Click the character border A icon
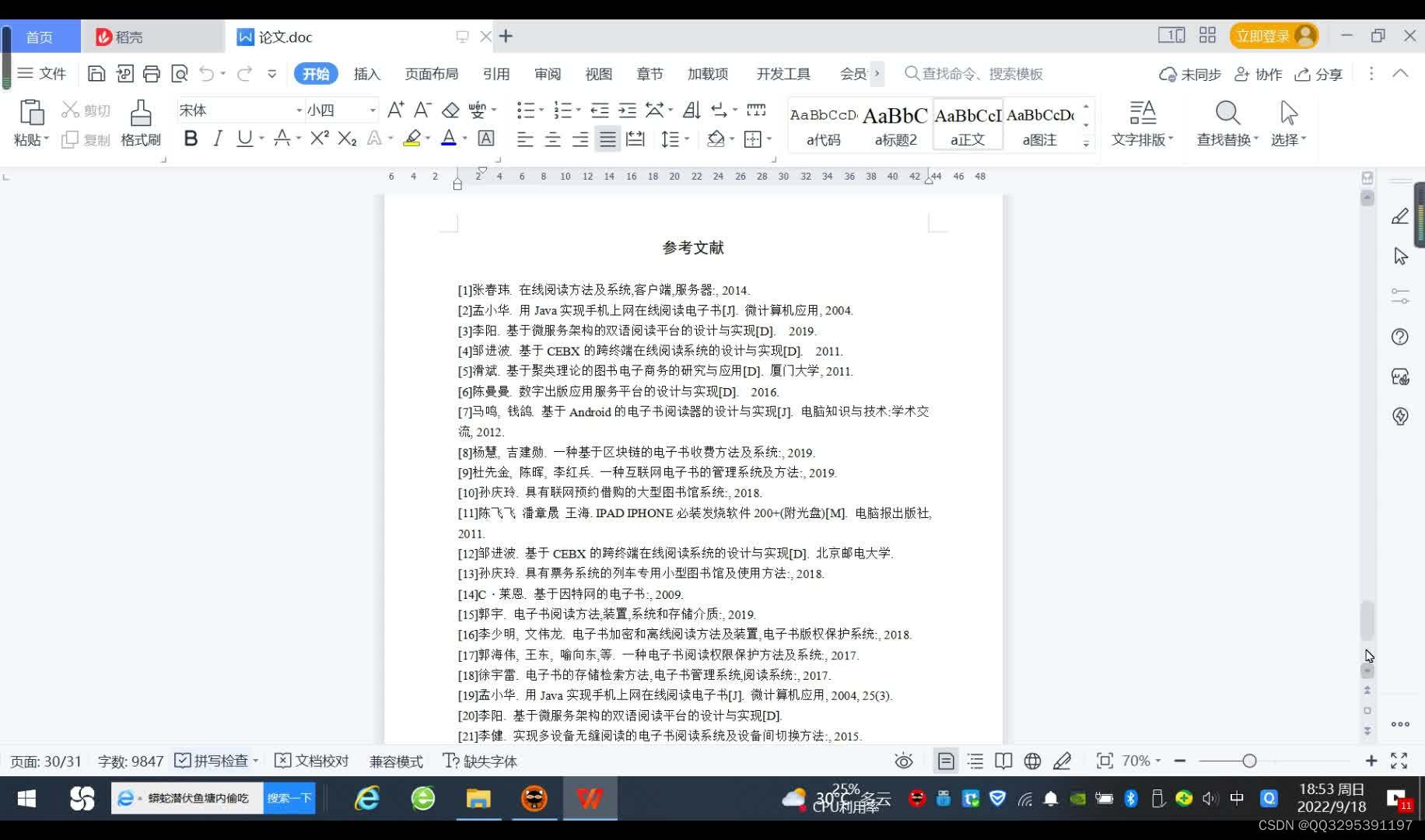This screenshot has height=840, width=1425. (x=486, y=138)
